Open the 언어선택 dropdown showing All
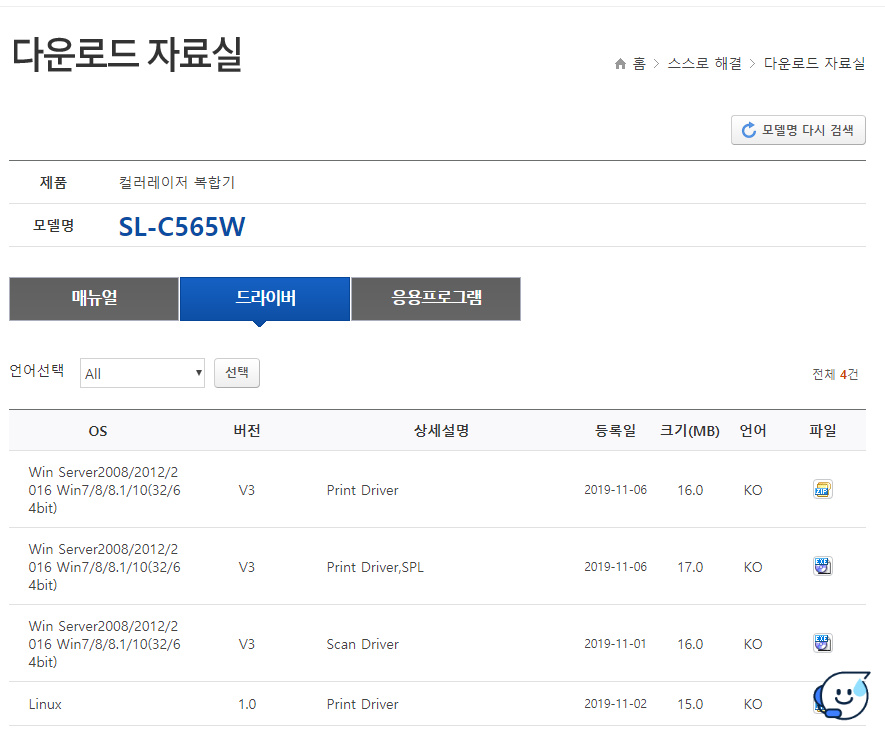 click(142, 373)
